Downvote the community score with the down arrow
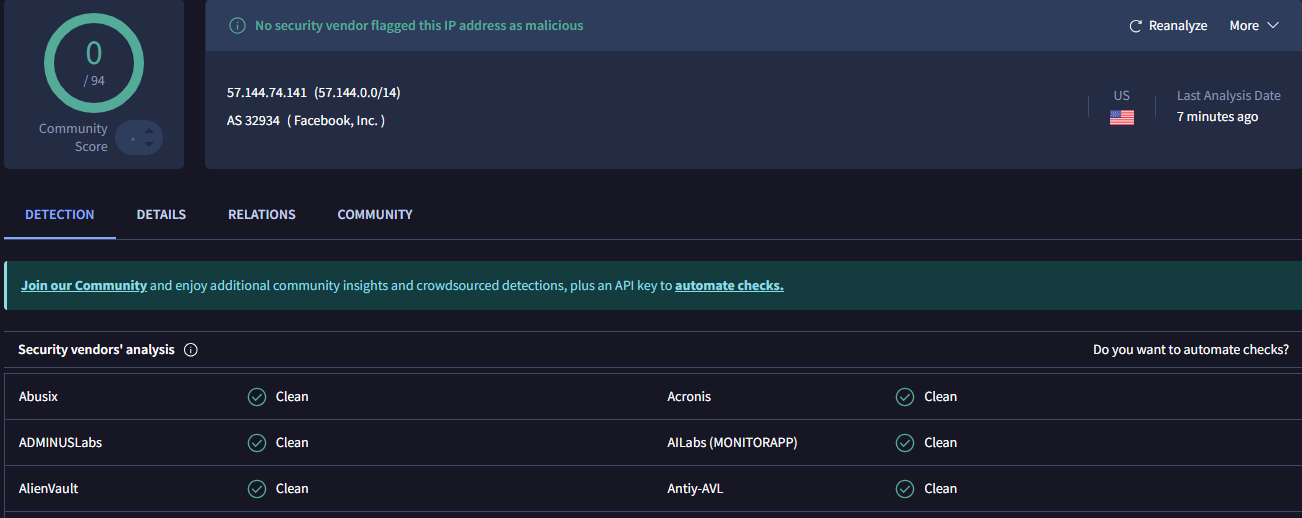 point(149,145)
